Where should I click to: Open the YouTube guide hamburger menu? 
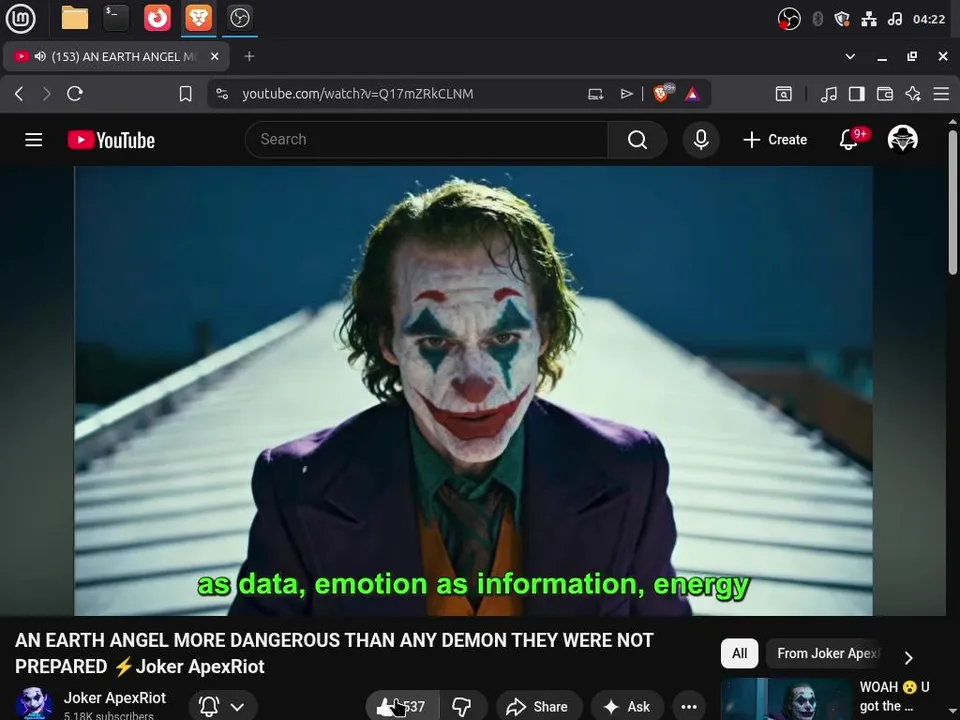point(34,140)
